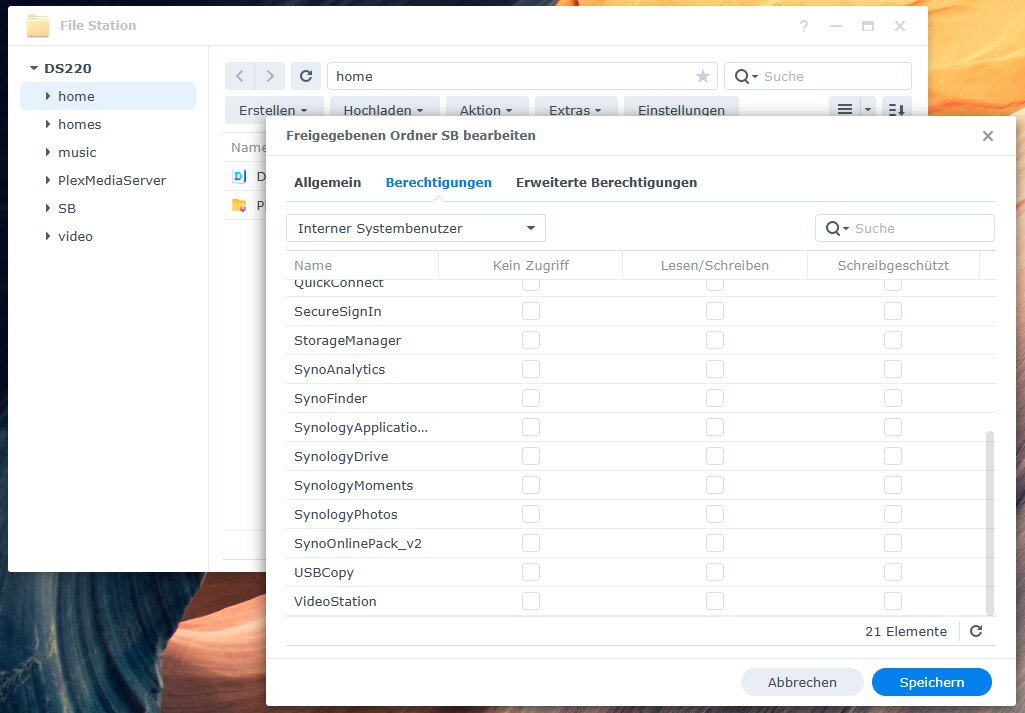
Task: Expand the music folder tree arrow
Action: click(48, 152)
